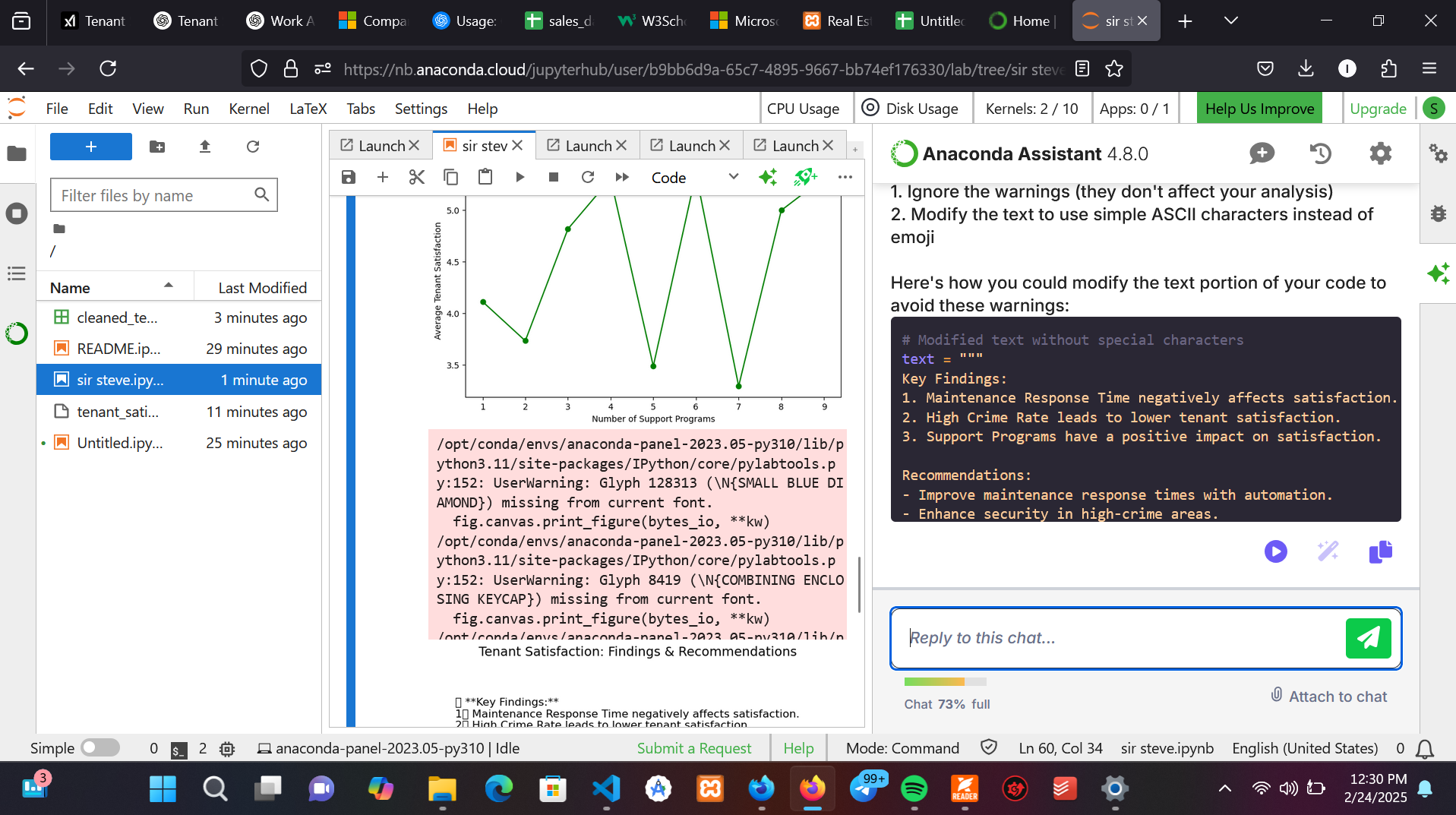Image resolution: width=1456 pixels, height=815 pixels.
Task: Open the Kernel menu
Action: (x=249, y=109)
